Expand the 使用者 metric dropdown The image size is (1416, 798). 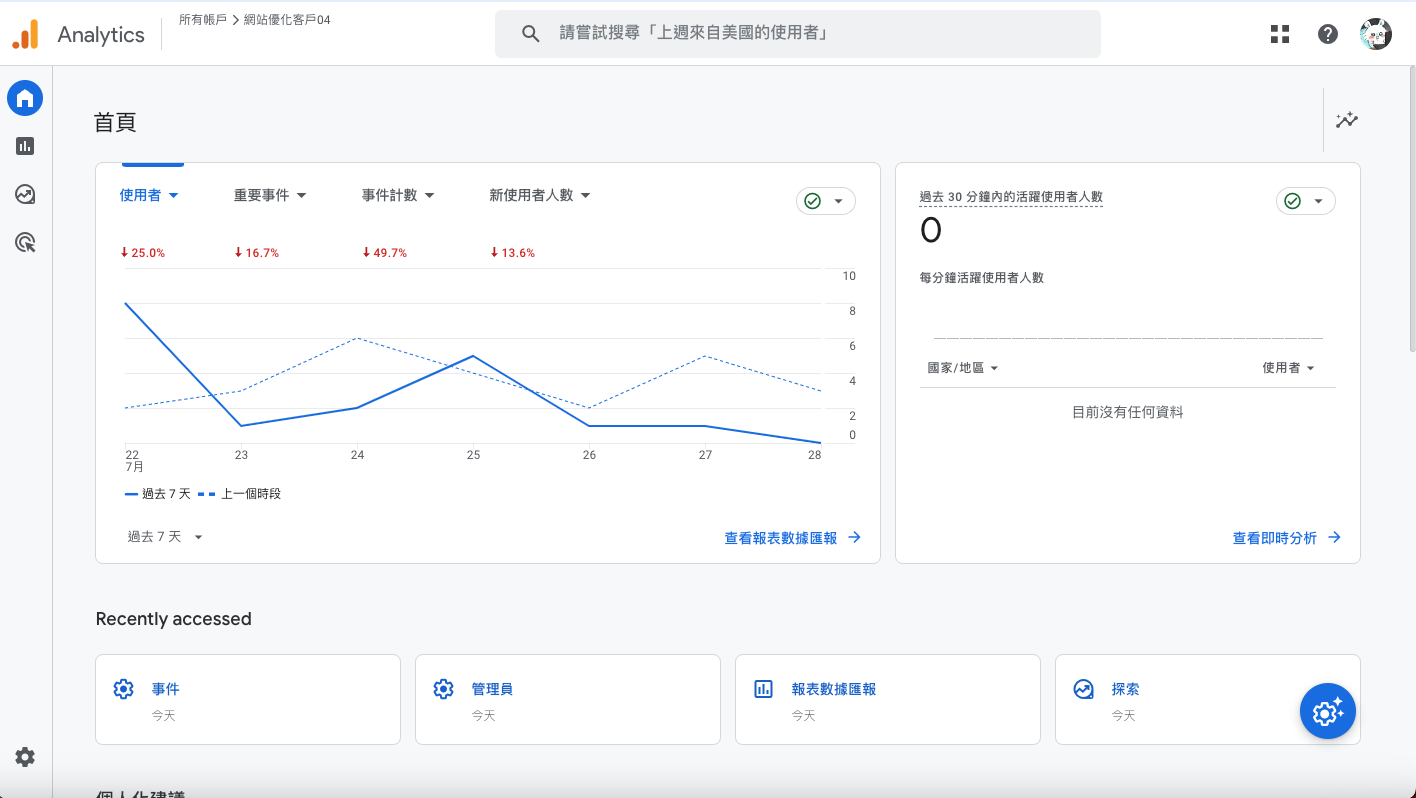[149, 195]
